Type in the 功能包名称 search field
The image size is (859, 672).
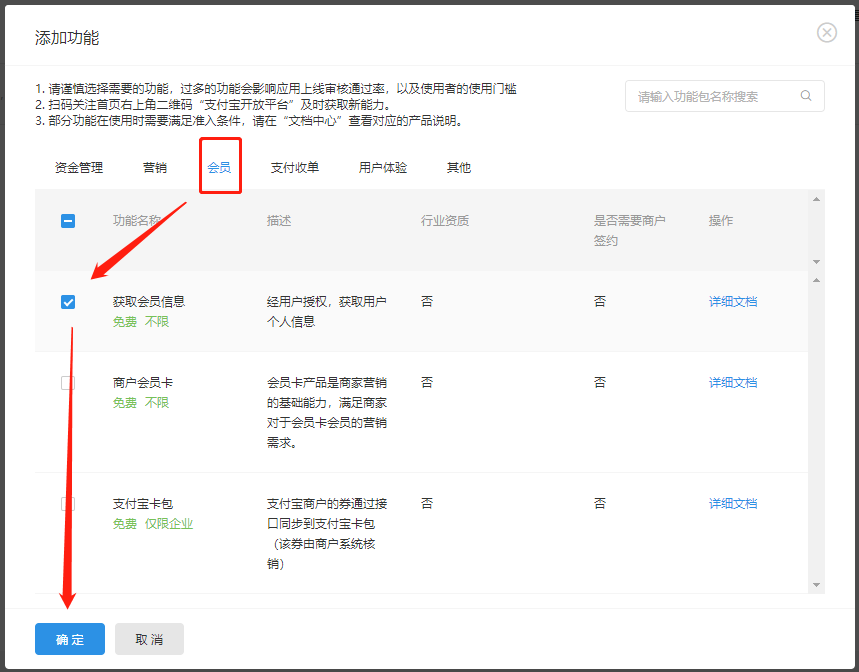pos(712,96)
